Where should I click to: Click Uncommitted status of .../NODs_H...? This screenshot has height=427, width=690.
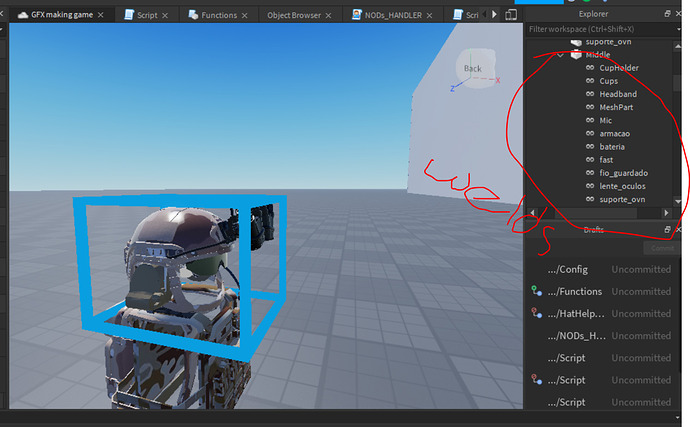pos(641,336)
